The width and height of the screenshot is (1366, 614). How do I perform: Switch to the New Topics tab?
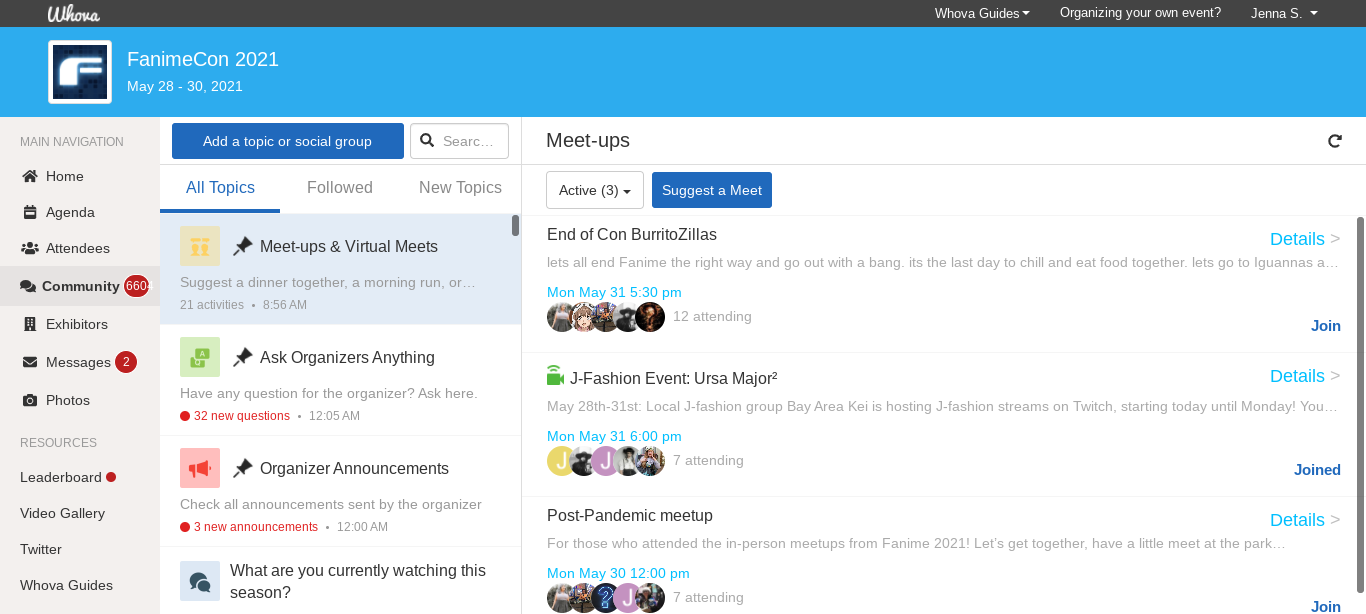tap(460, 188)
